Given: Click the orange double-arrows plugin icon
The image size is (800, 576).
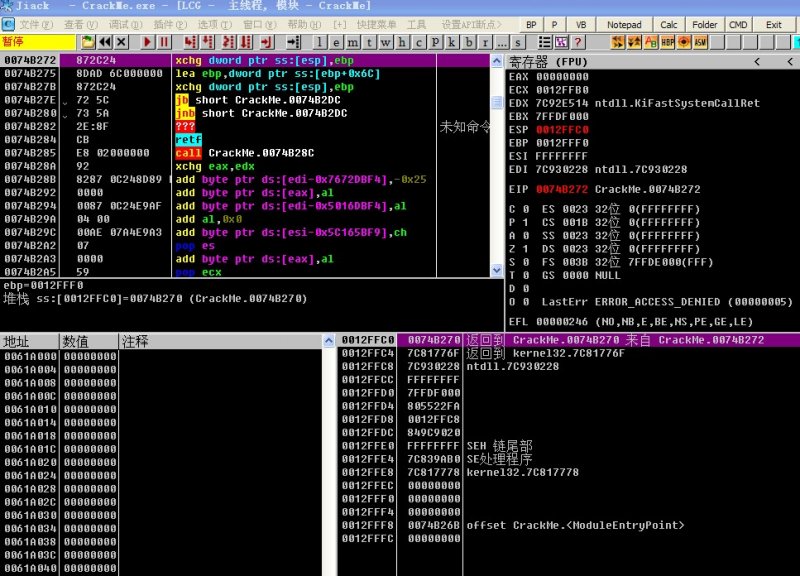Looking at the screenshot, I should (x=617, y=42).
